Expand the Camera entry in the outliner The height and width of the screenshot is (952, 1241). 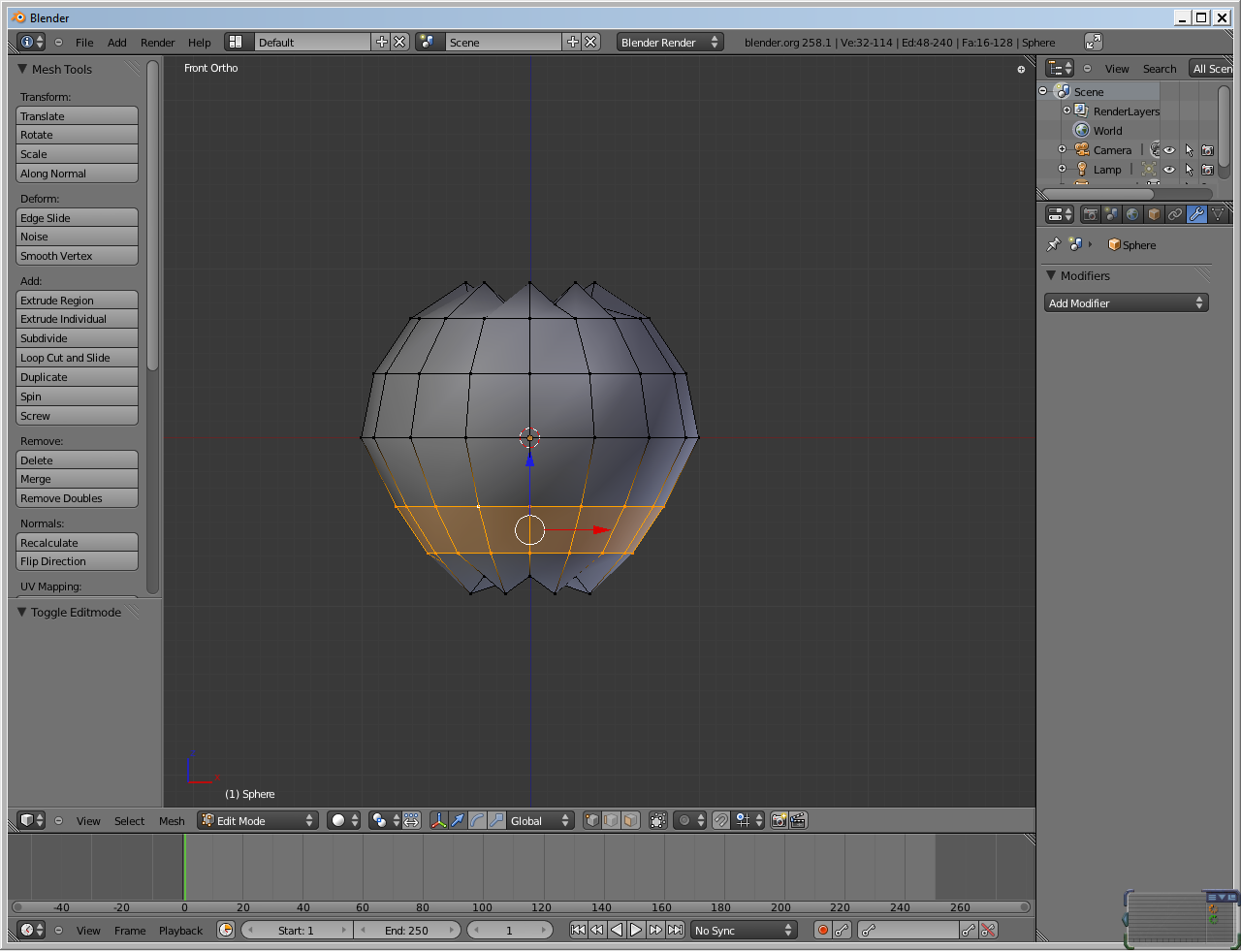click(1062, 149)
